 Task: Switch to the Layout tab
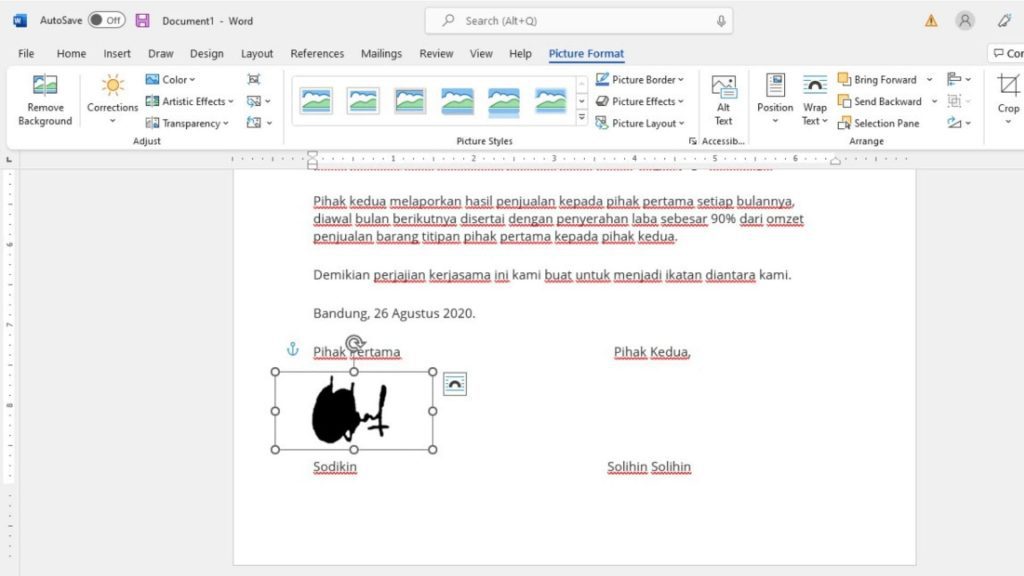pos(257,54)
